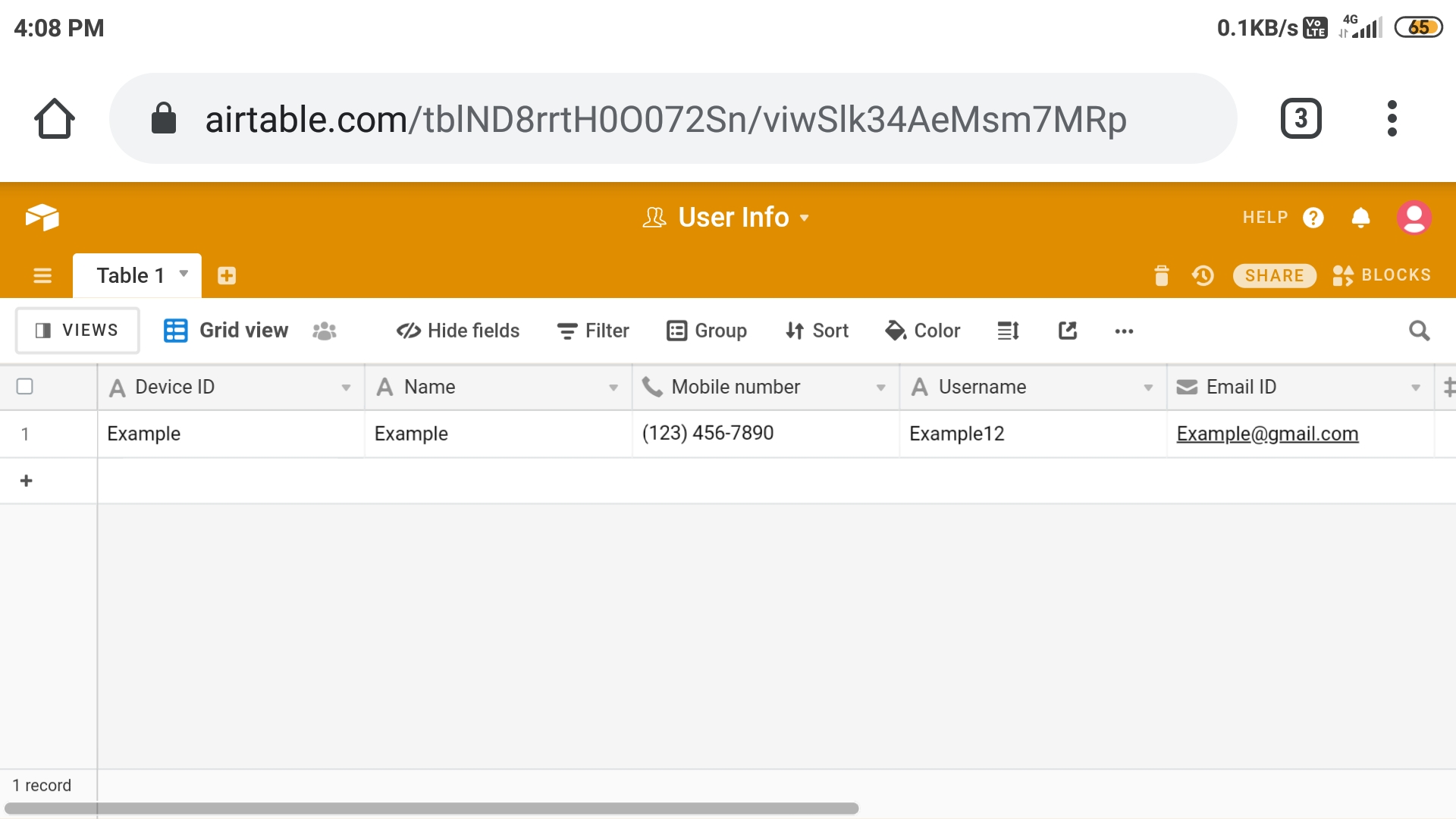
Task: Click the horizontal scrollbar at bottom
Action: coord(431,808)
